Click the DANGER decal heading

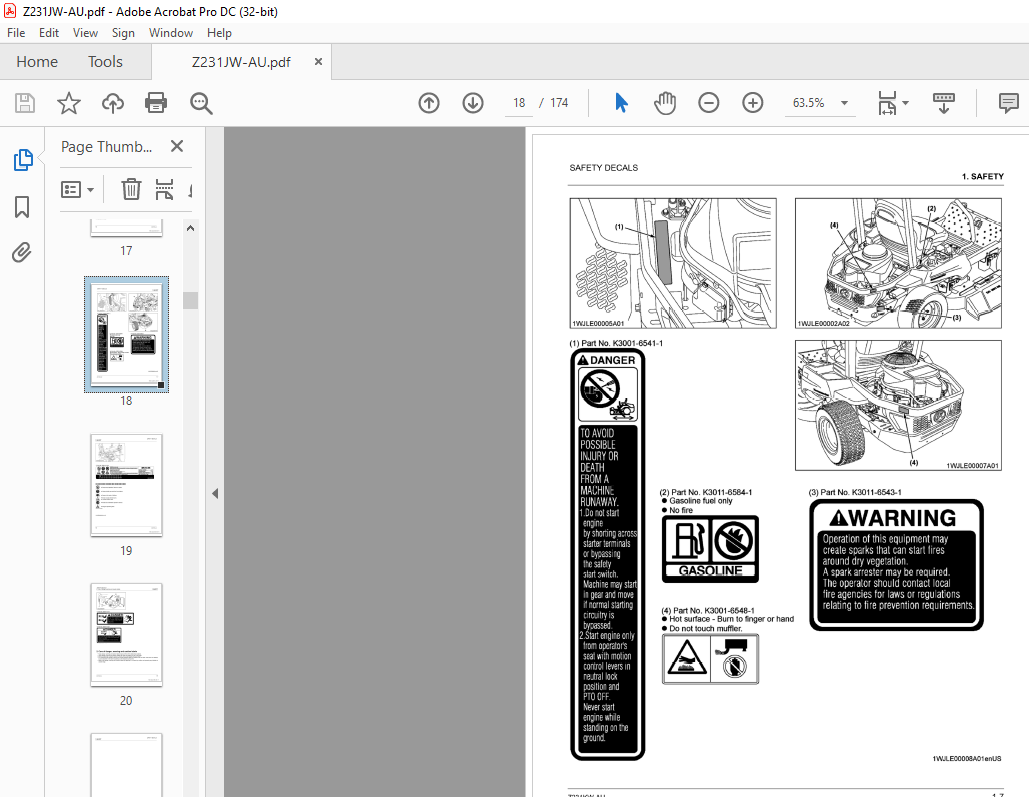pos(607,360)
